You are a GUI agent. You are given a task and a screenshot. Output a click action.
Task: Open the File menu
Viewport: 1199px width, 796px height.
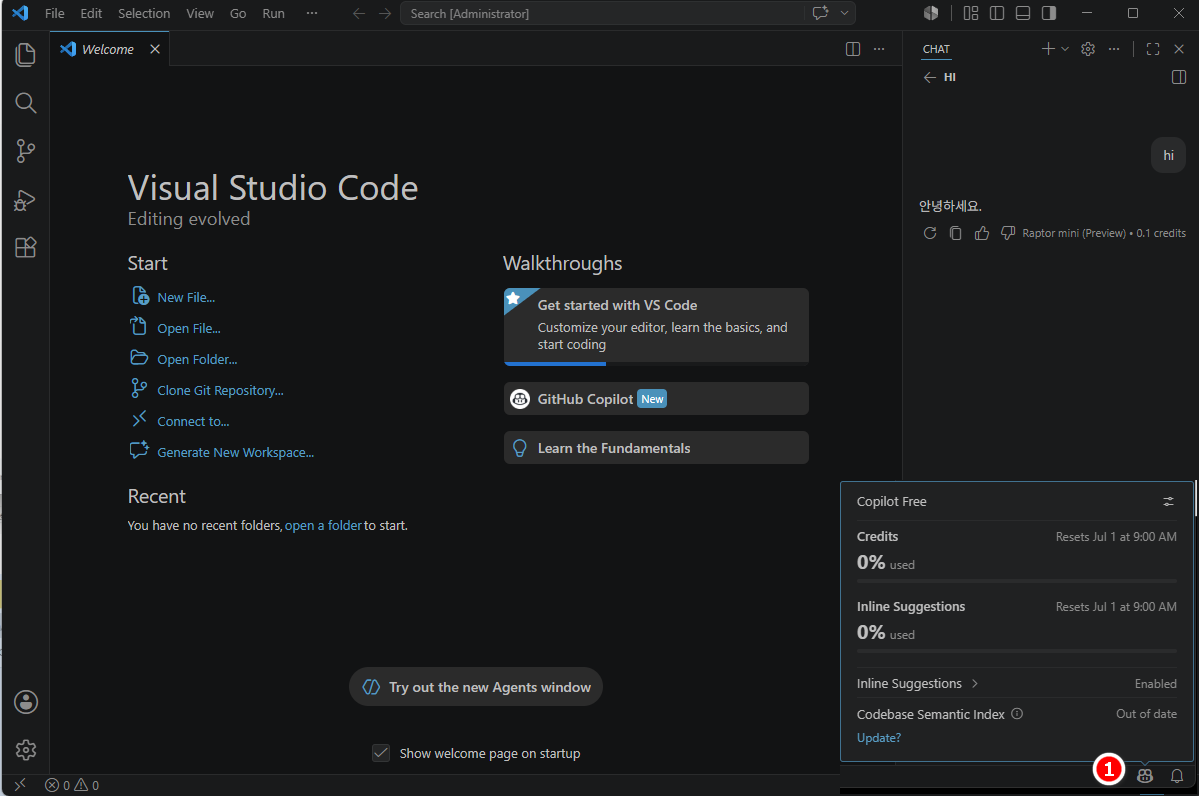point(54,13)
